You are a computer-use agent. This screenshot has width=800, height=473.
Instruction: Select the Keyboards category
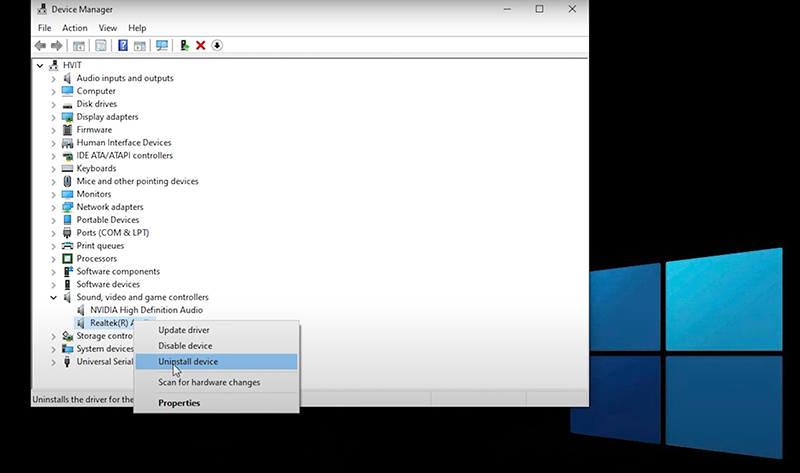coord(96,168)
